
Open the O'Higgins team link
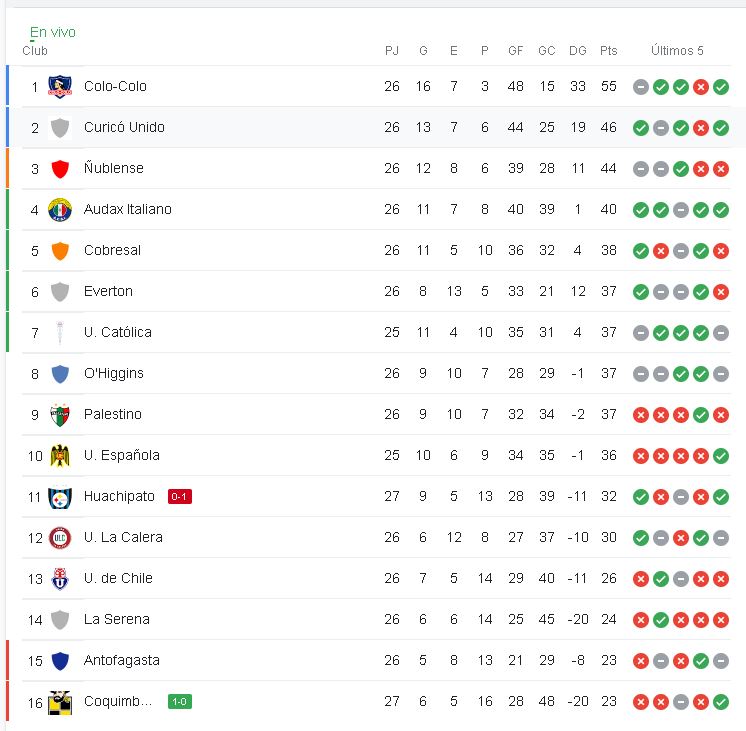pos(114,373)
